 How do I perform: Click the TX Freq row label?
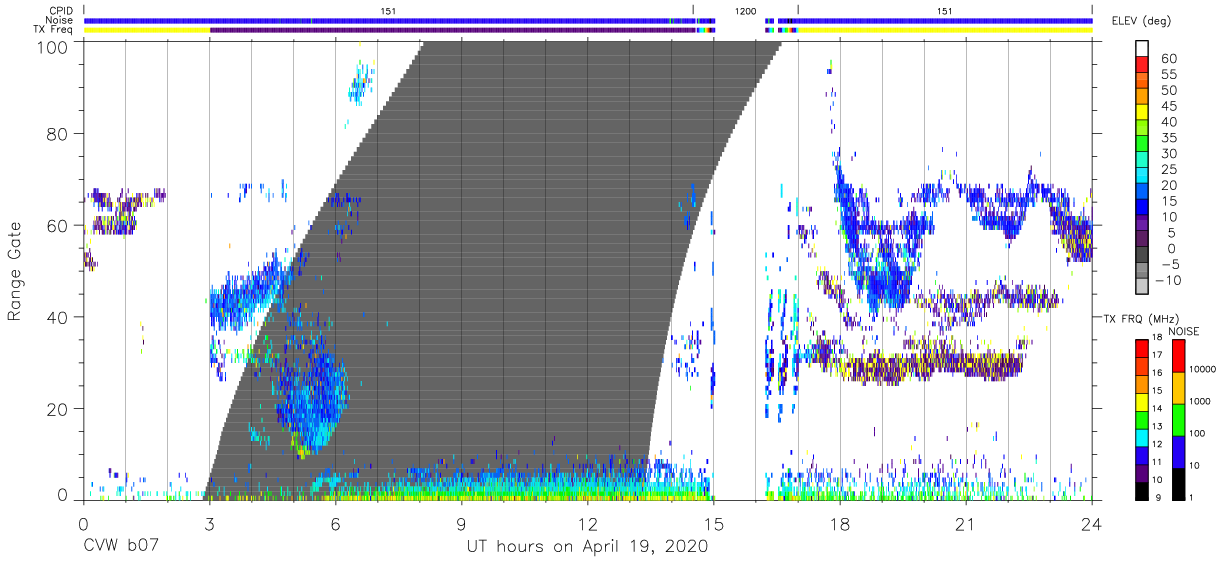click(53, 30)
